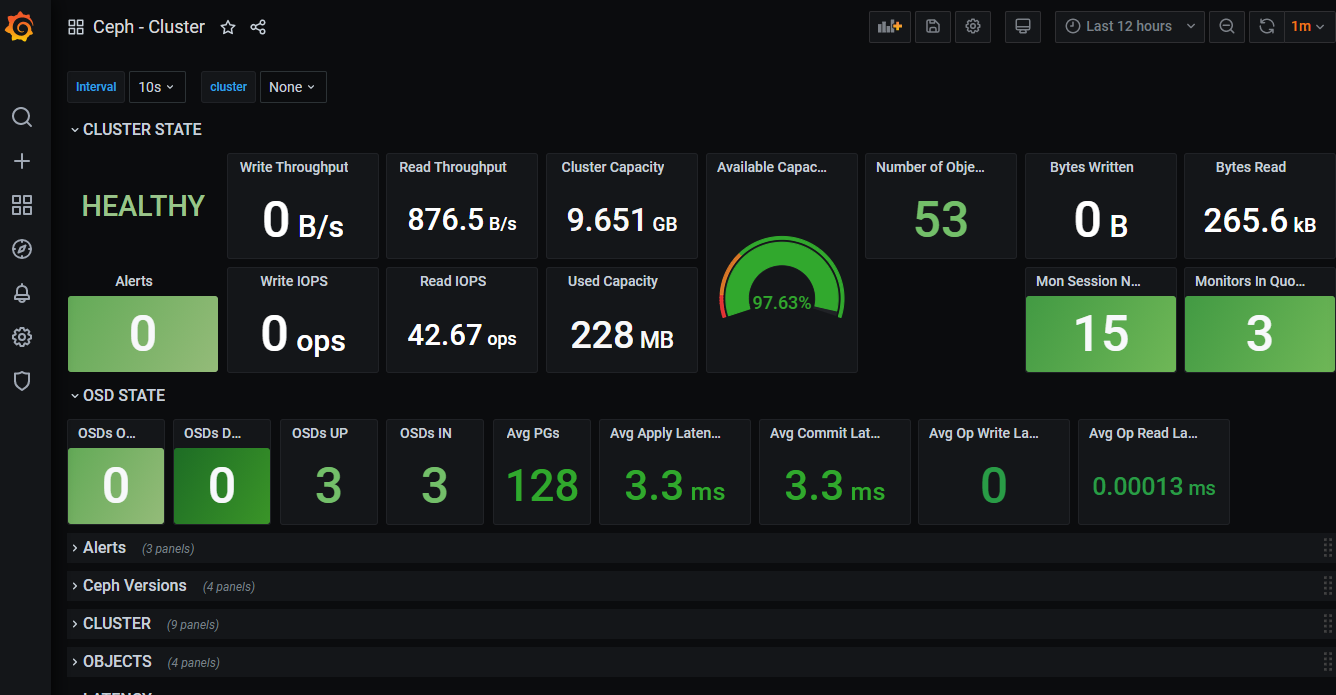Open the dashboard search magnifier
This screenshot has width=1336, height=695.
(22, 117)
